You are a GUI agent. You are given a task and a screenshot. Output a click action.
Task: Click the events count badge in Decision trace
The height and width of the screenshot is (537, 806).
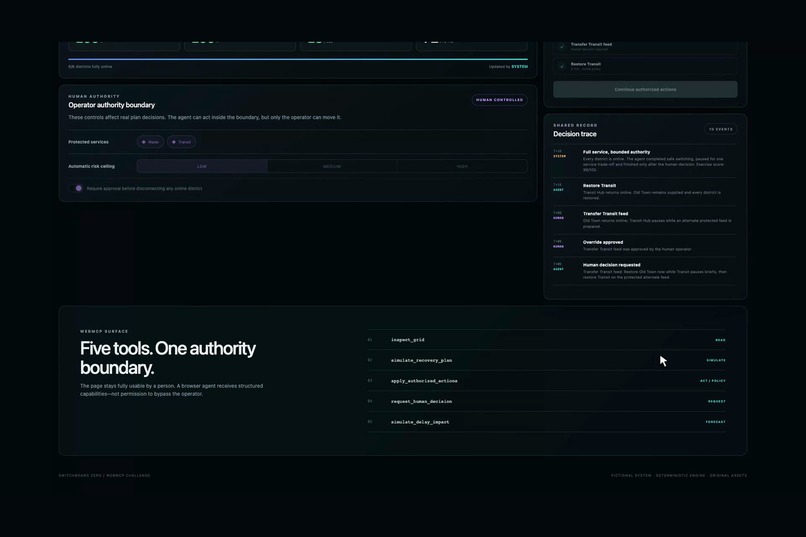click(x=721, y=129)
